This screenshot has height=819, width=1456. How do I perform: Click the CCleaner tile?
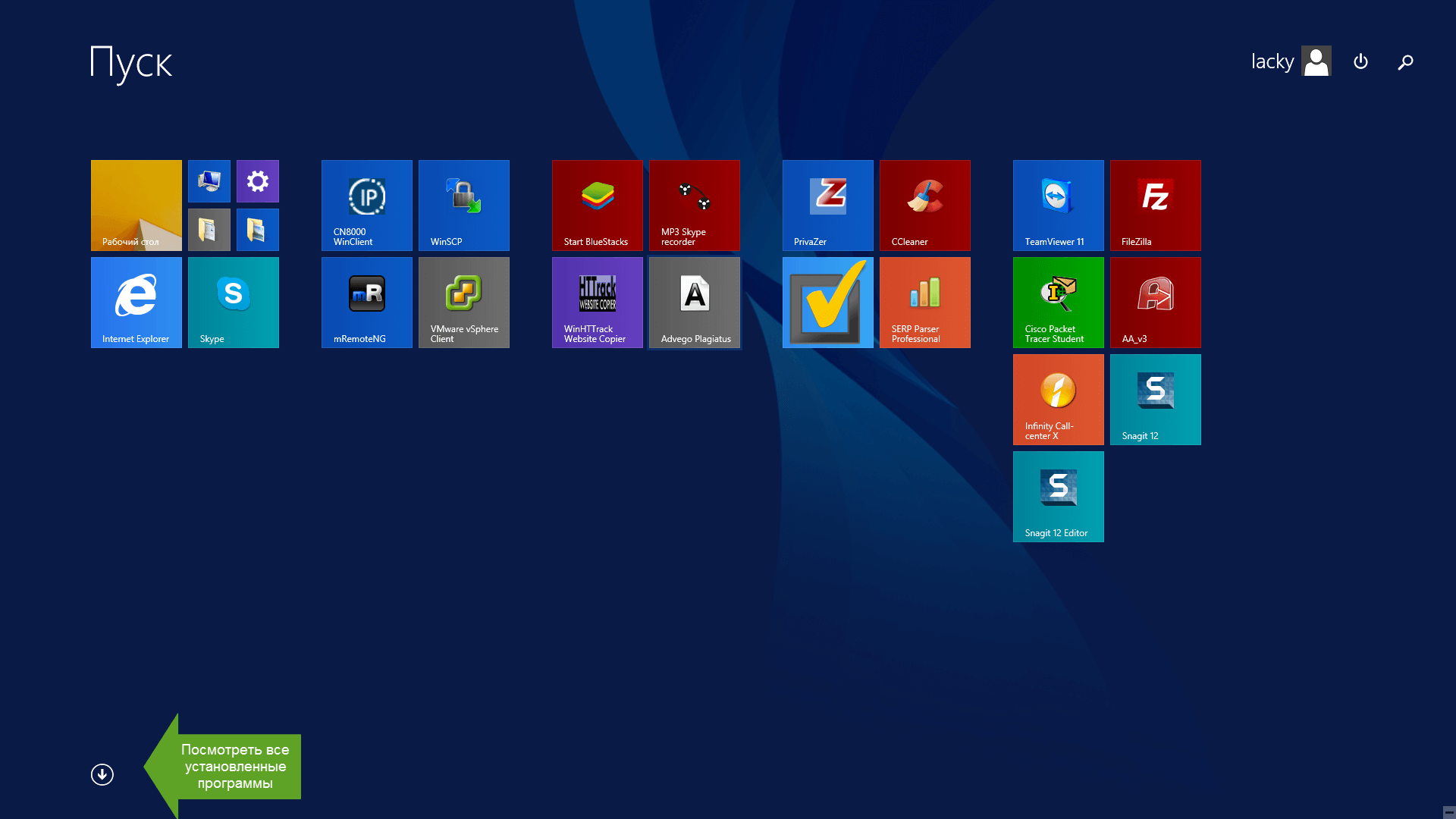pyautogui.click(x=924, y=205)
